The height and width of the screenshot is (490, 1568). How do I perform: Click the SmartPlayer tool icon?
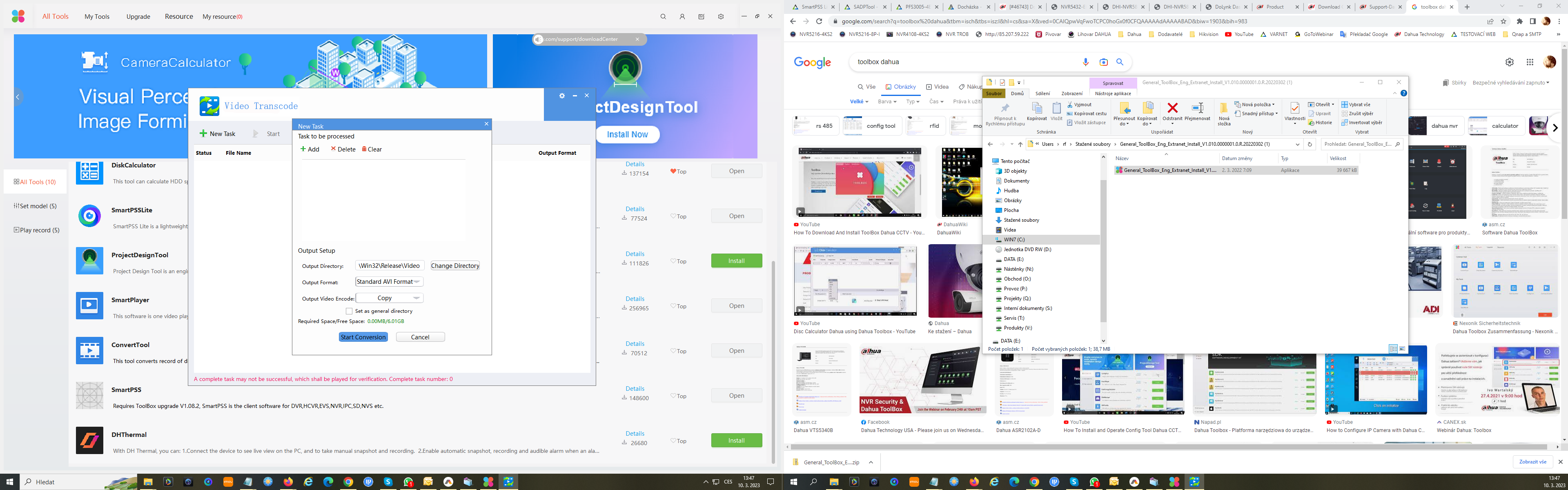click(89, 305)
